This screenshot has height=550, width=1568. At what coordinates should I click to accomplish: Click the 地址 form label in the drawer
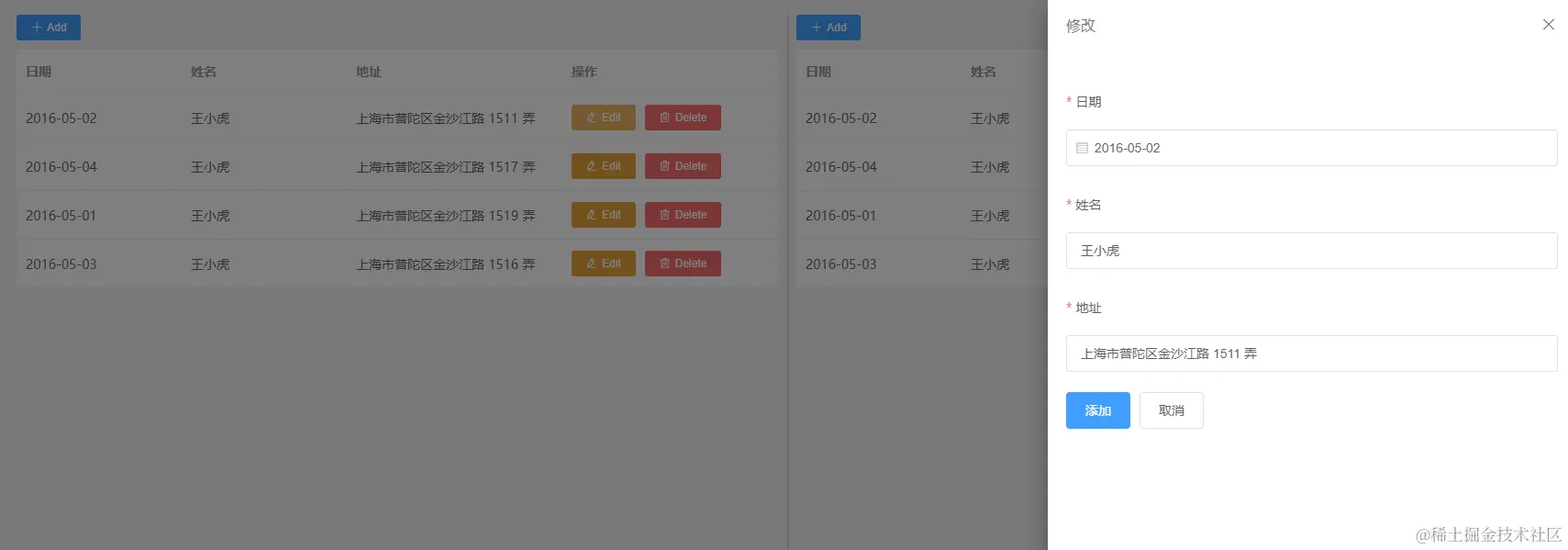pos(1088,308)
